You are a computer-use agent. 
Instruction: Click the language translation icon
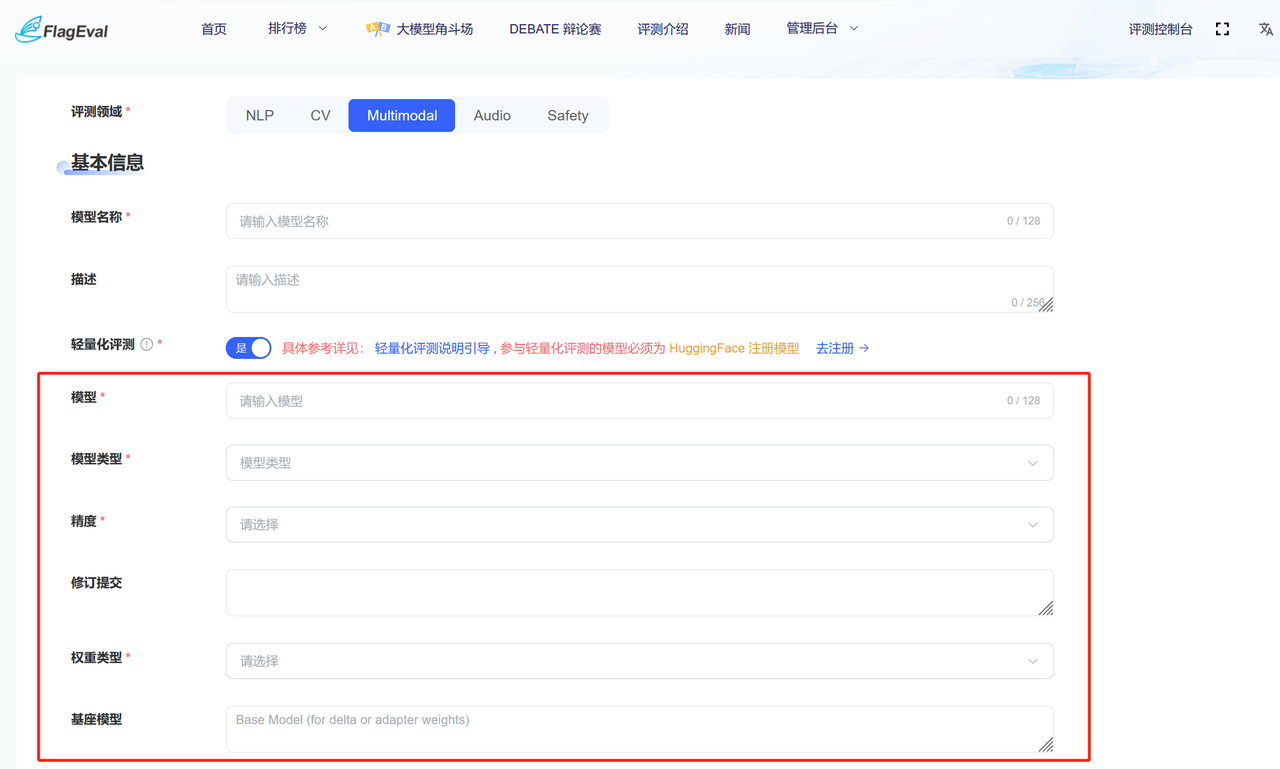(x=1265, y=29)
